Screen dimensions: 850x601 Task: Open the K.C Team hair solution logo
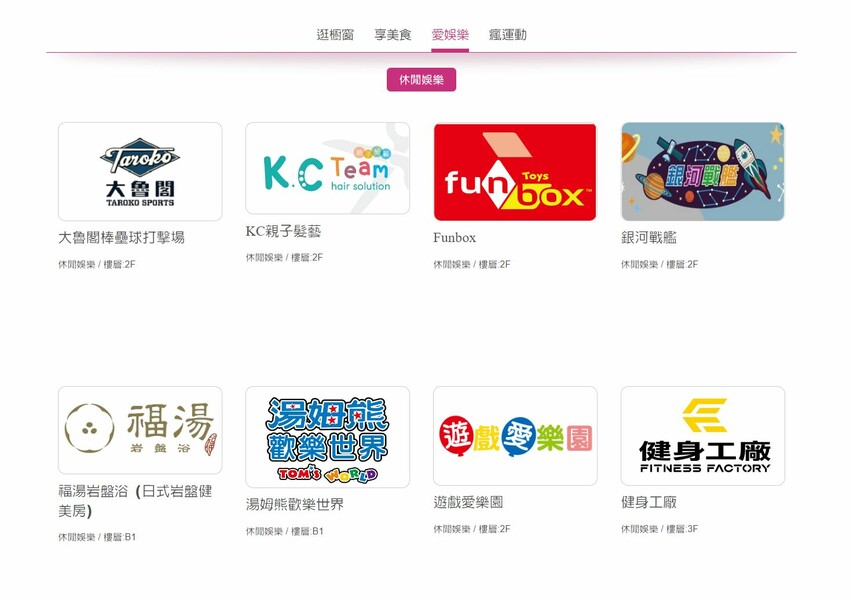tap(327, 168)
